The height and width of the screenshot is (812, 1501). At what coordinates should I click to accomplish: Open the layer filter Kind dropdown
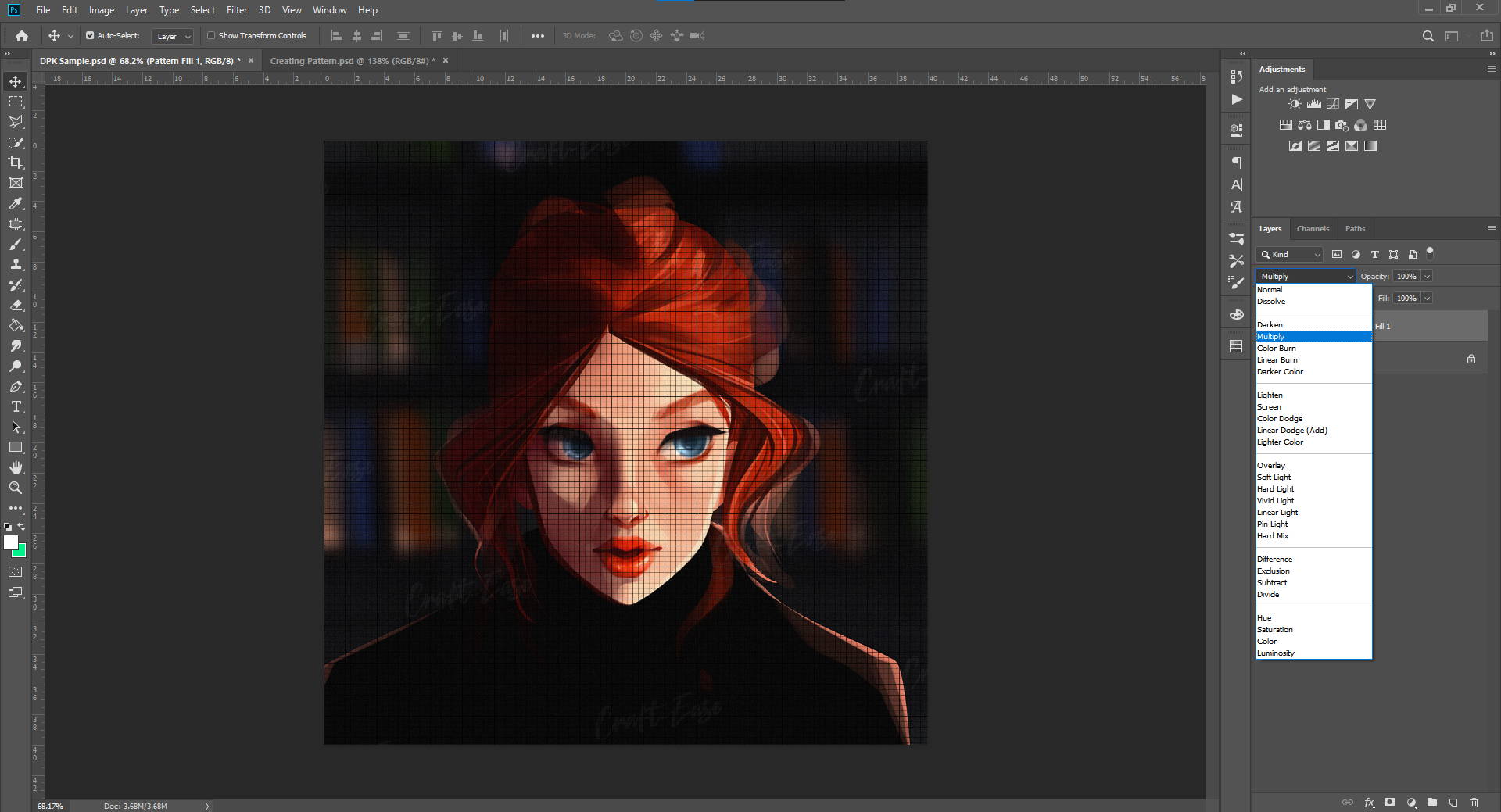point(1289,255)
